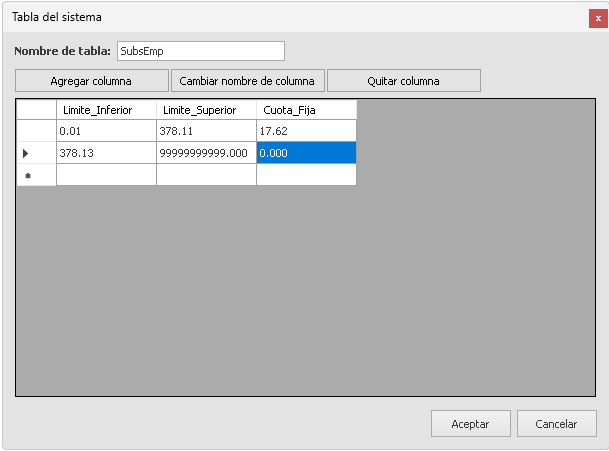Select the Limite_Inferior column header
The image size is (609, 451).
tap(106, 110)
